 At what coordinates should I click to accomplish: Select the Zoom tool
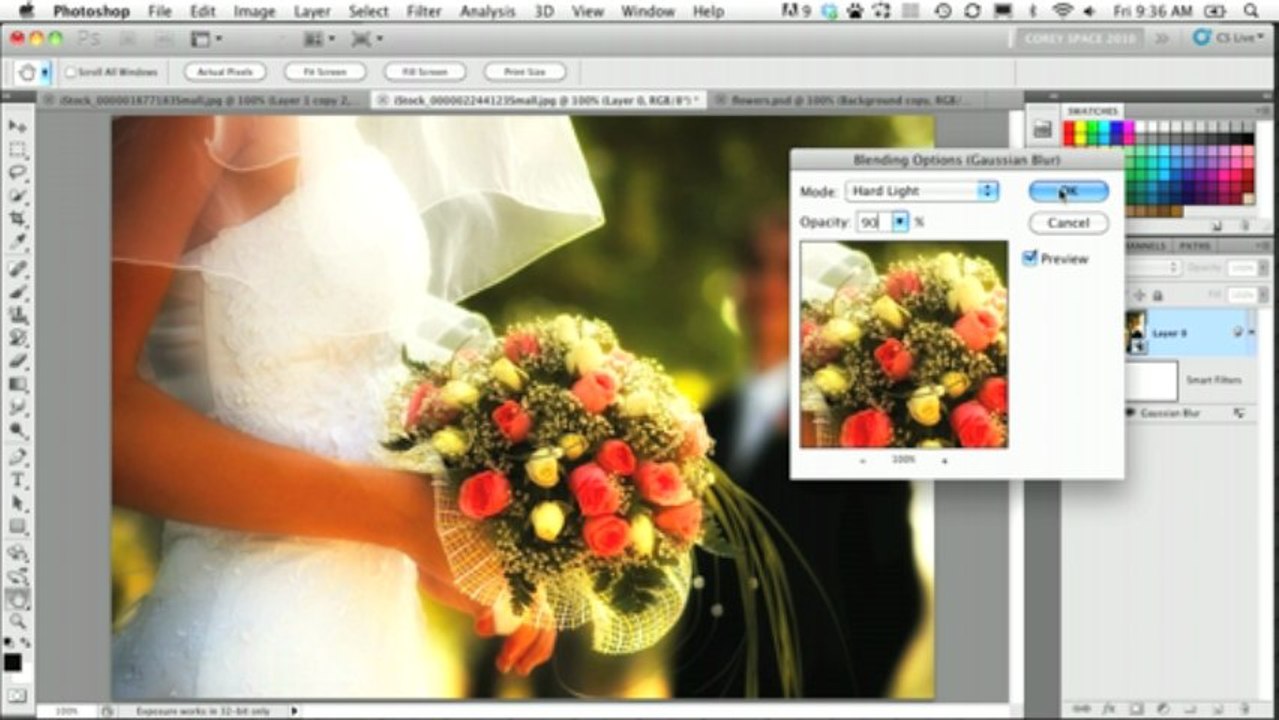pos(17,621)
